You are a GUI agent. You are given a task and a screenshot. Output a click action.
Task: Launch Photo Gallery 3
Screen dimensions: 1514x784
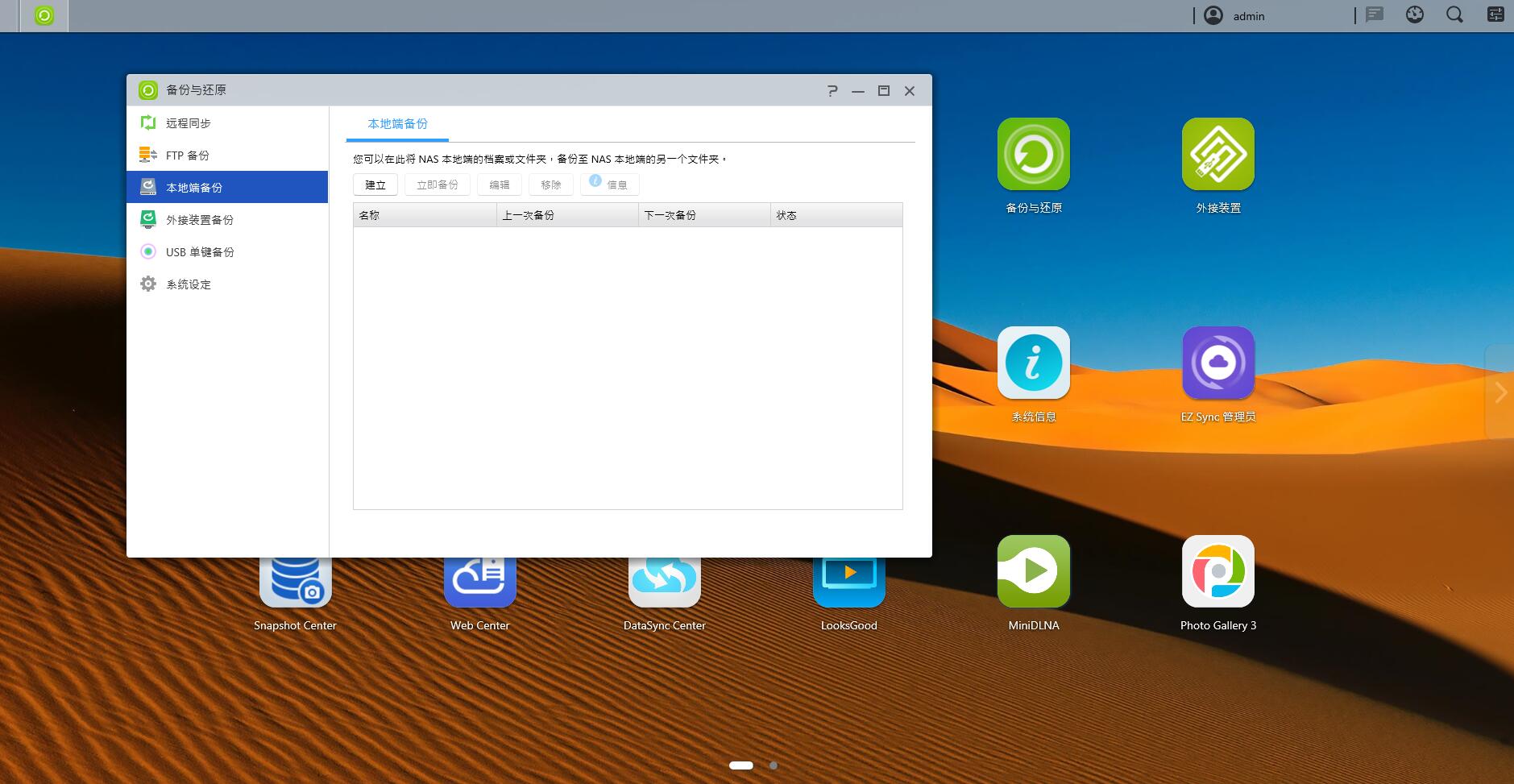pyautogui.click(x=1217, y=571)
